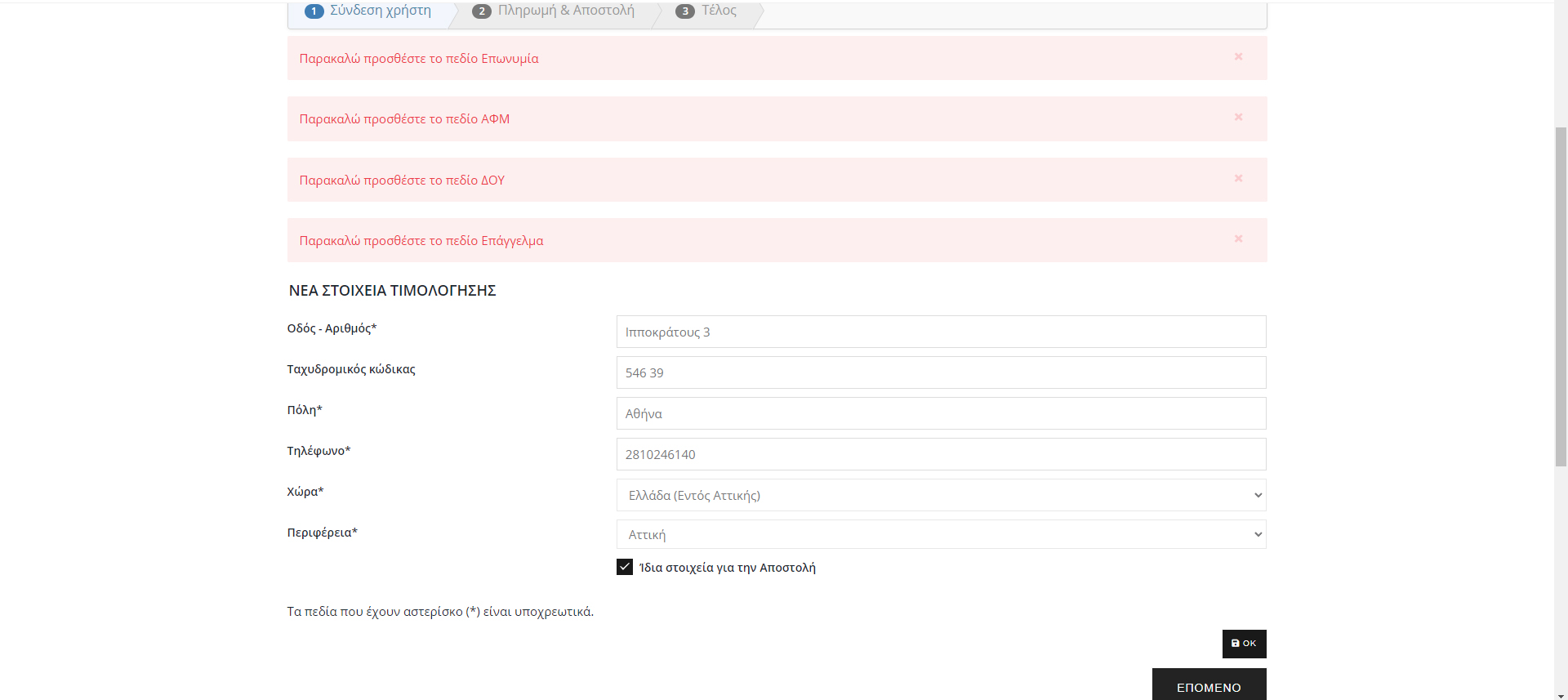Click the Παρακαλώ προσθέστε το πεδίο Επωνυμία message
1568x700 pixels.
(419, 59)
